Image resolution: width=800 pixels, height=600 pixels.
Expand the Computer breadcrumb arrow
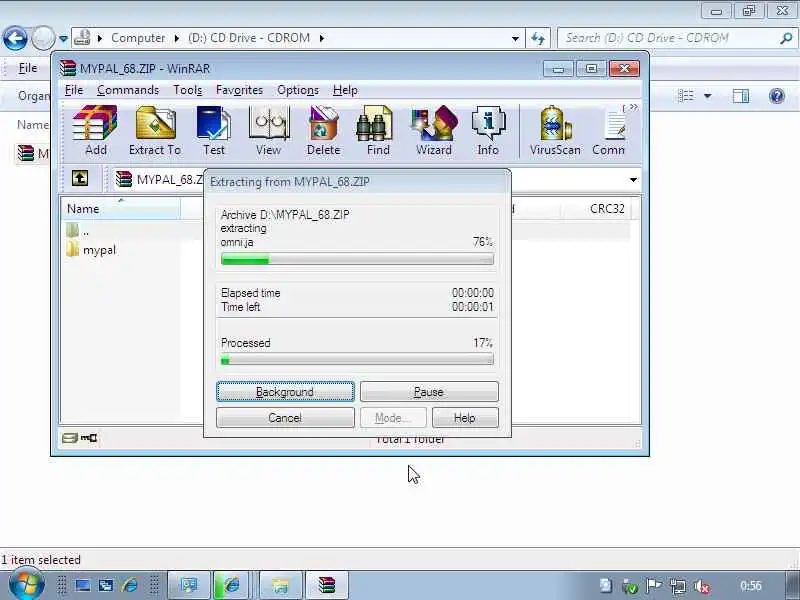pos(177,38)
